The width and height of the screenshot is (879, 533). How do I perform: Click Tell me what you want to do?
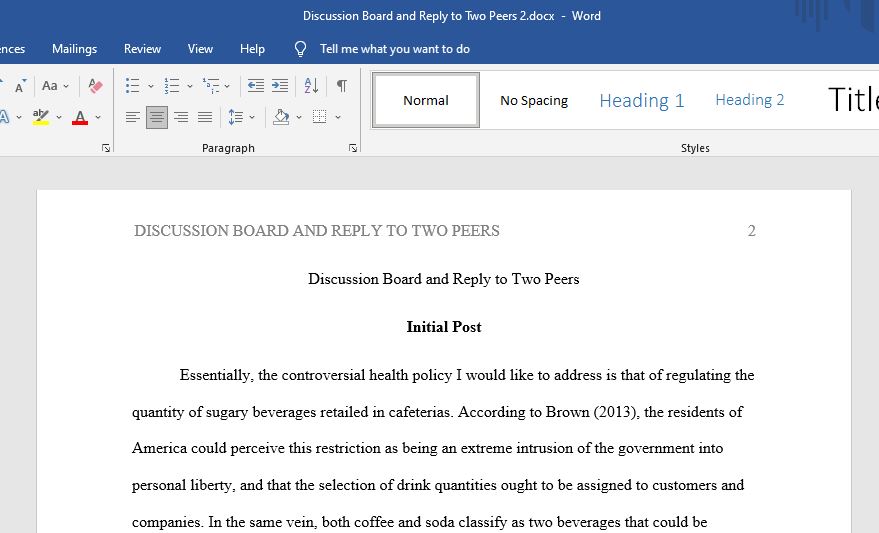(395, 49)
